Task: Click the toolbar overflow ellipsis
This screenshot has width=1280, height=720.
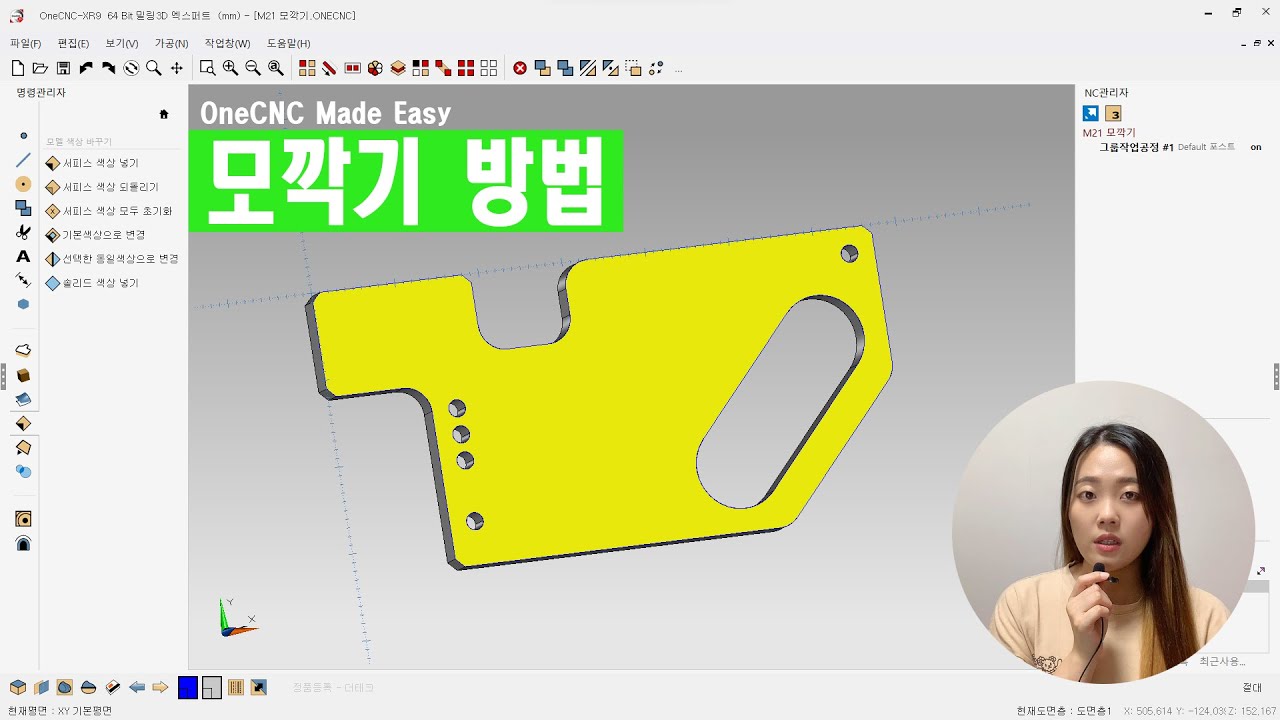Action: coord(679,70)
